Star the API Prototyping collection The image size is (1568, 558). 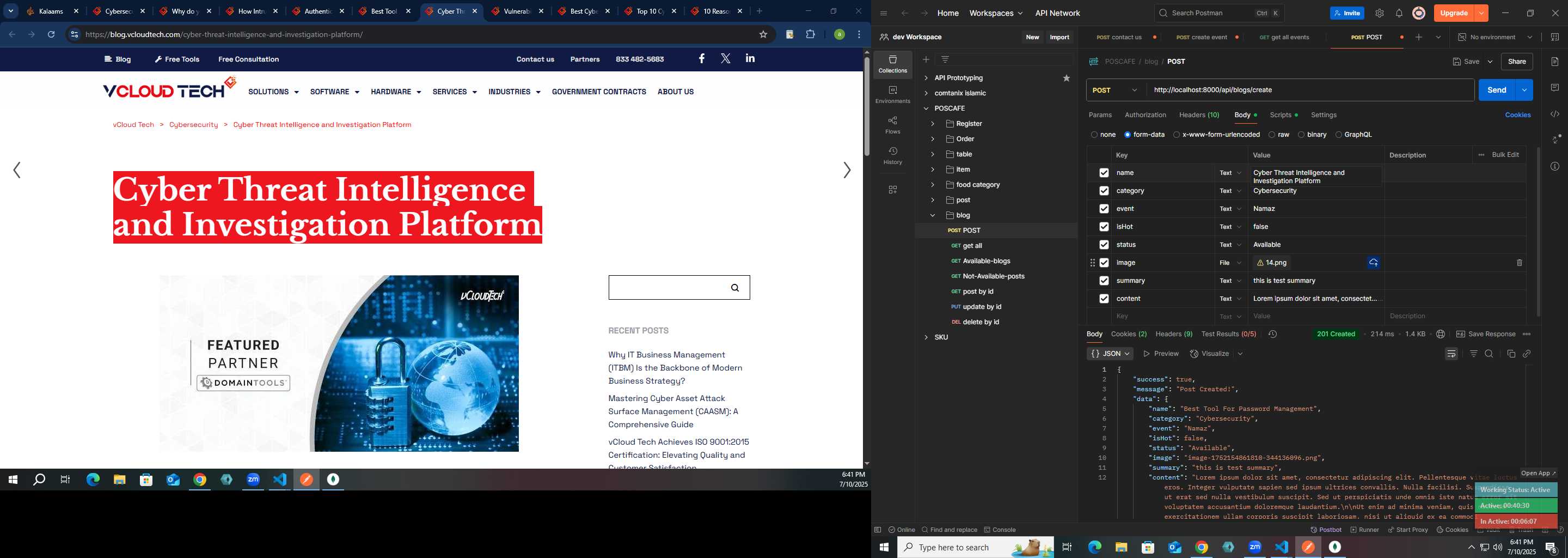[x=1067, y=78]
